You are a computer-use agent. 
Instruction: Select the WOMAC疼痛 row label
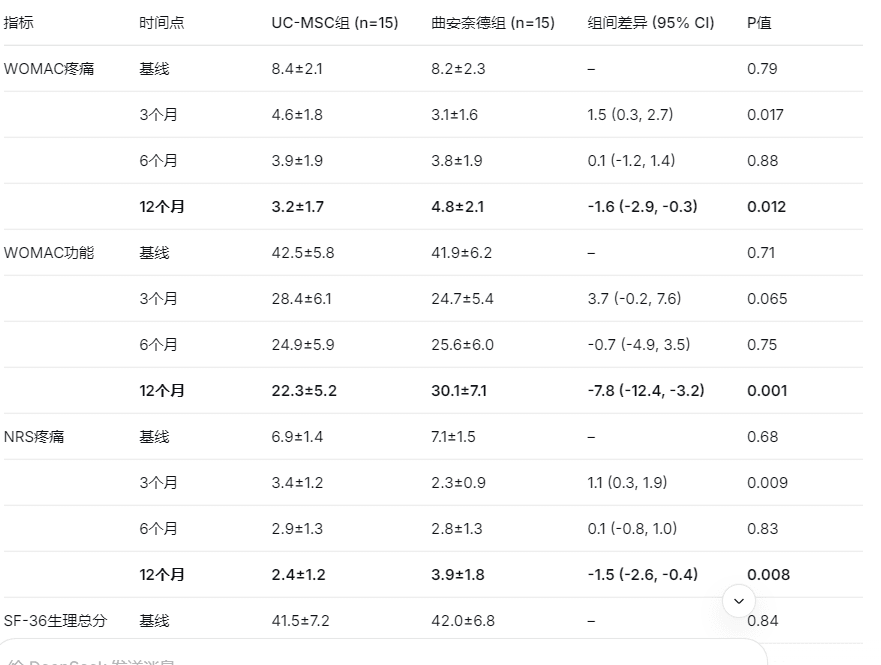49,69
